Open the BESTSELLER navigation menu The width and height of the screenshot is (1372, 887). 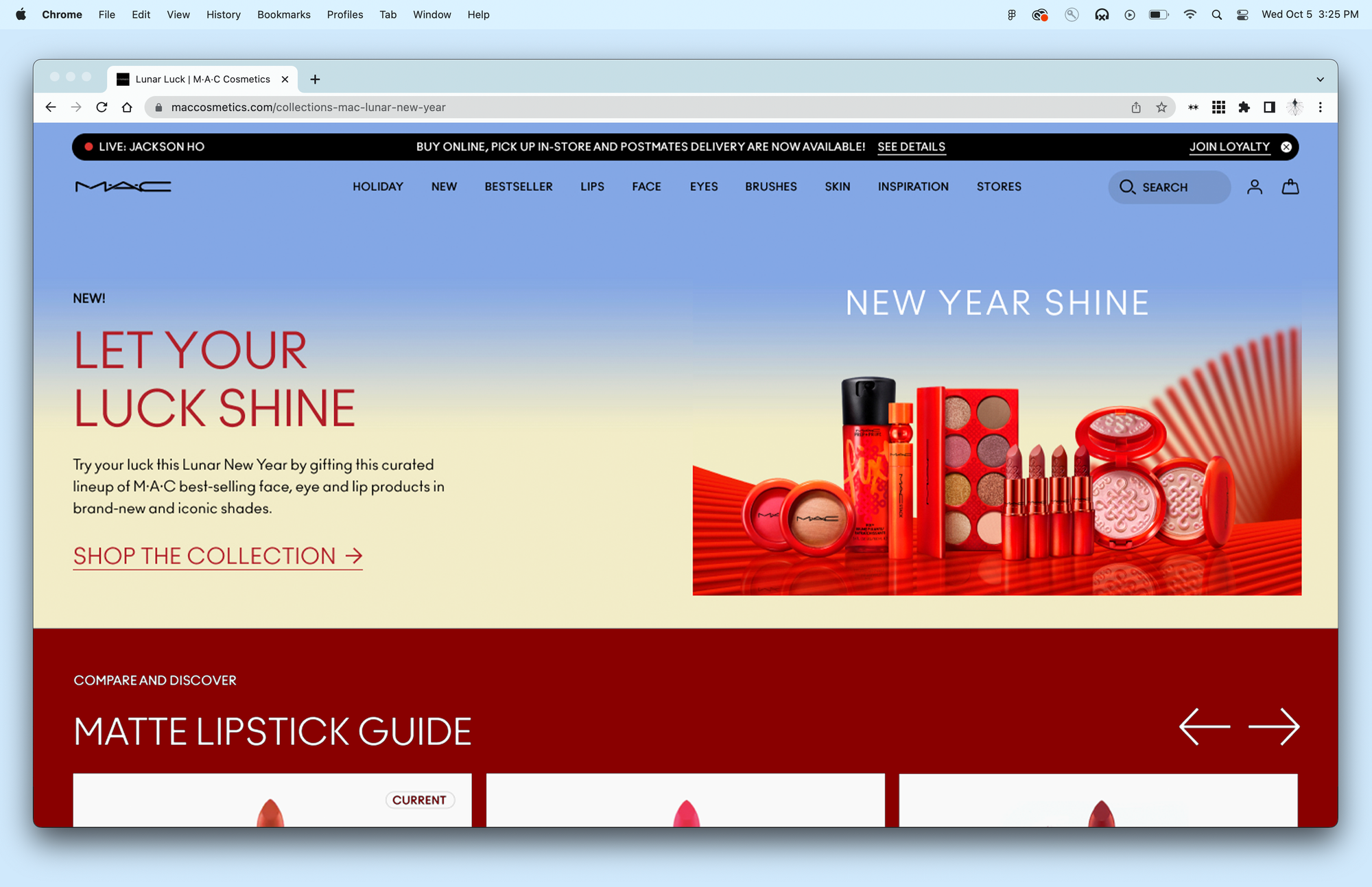(x=519, y=187)
